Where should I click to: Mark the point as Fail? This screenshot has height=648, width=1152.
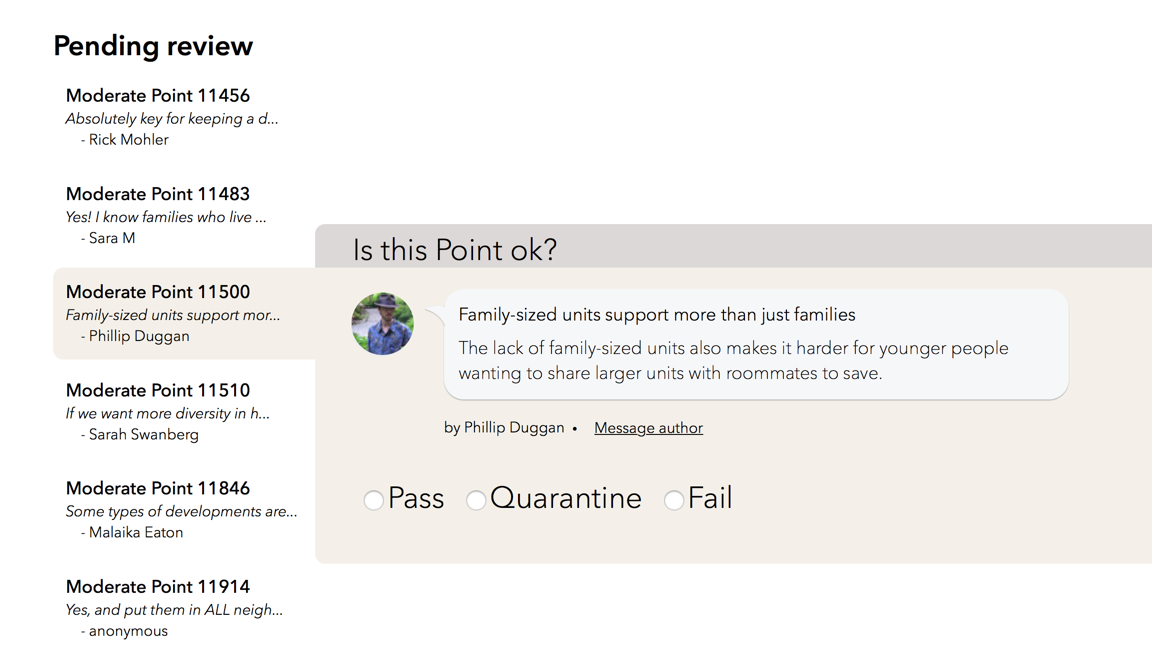pos(674,499)
